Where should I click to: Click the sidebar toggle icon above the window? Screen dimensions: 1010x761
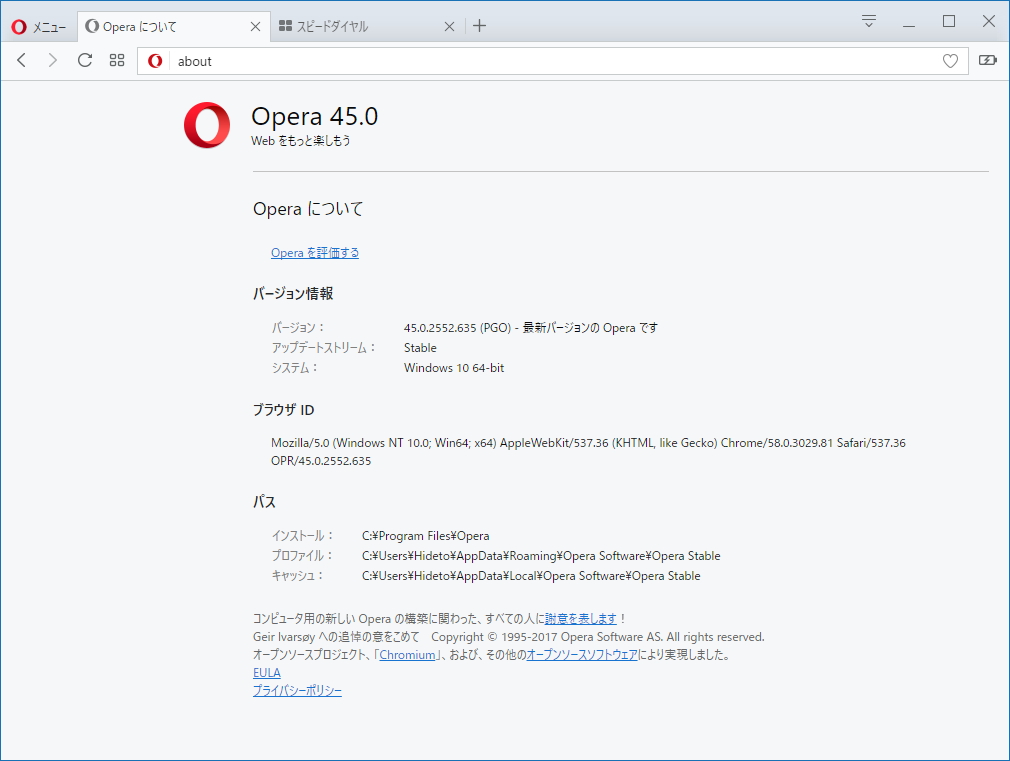coord(868,20)
